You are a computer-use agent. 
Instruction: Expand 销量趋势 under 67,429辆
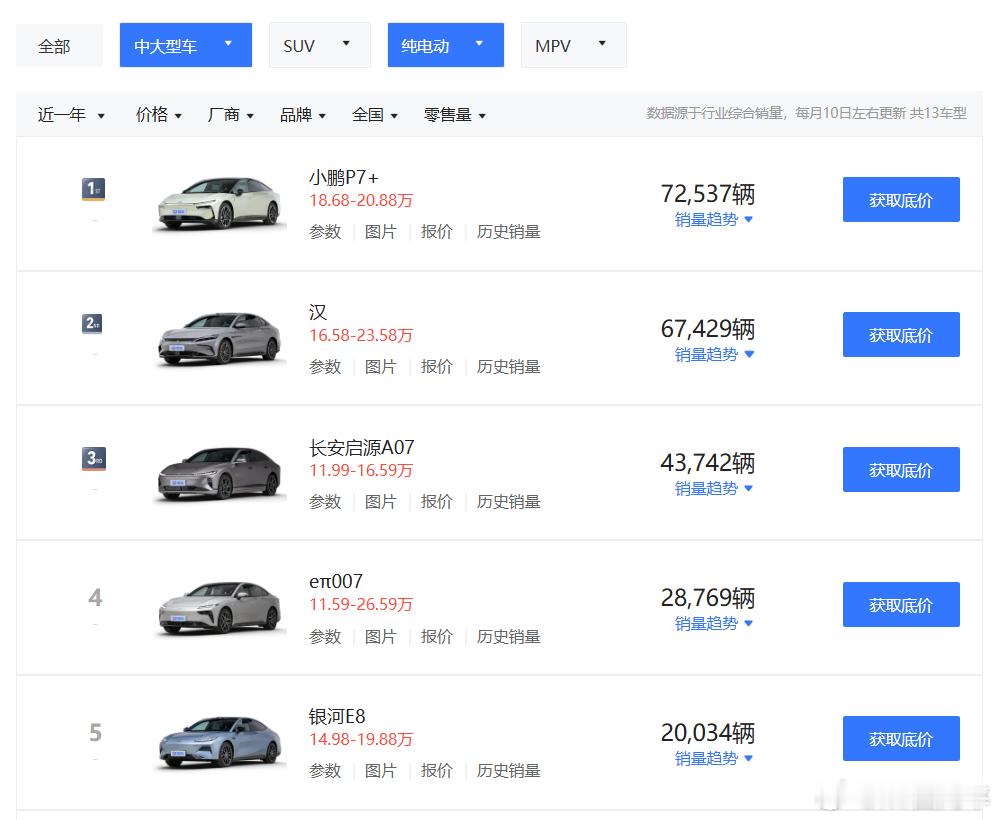[714, 355]
